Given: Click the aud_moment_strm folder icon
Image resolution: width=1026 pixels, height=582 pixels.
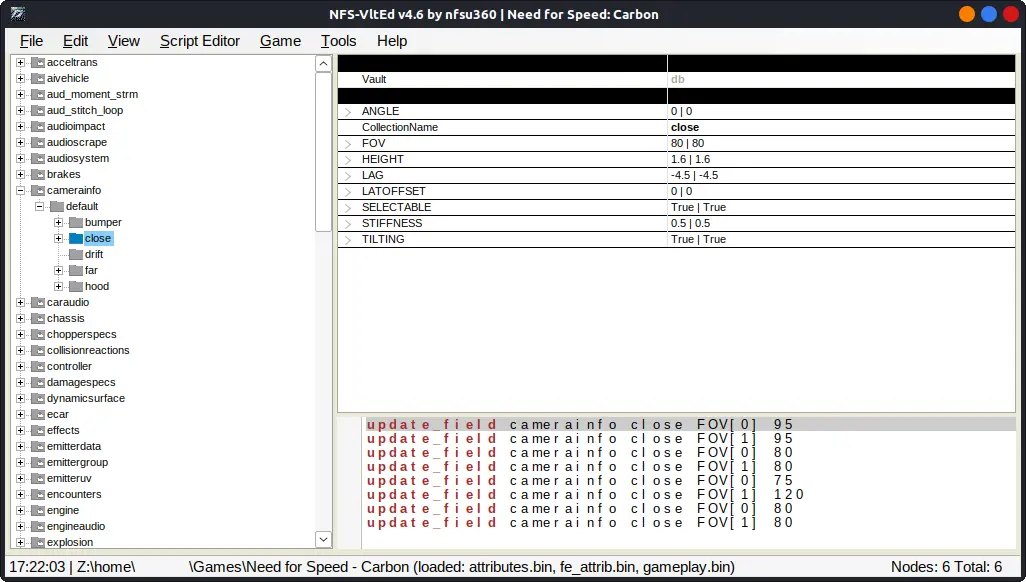Looking at the screenshot, I should [38, 94].
